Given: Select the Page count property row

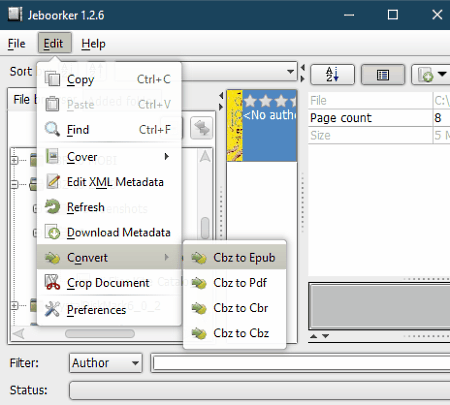Looking at the screenshot, I should pyautogui.click(x=379, y=118).
